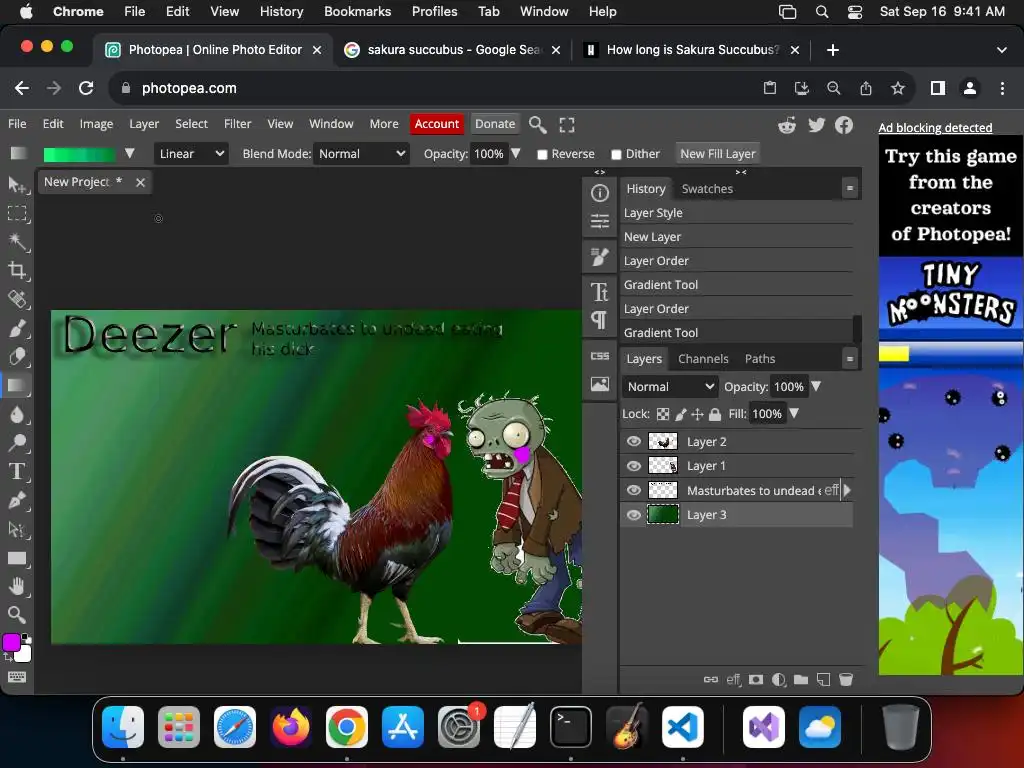Select the Hand tool
Screen dimensions: 1024x768
pyautogui.click(x=17, y=586)
